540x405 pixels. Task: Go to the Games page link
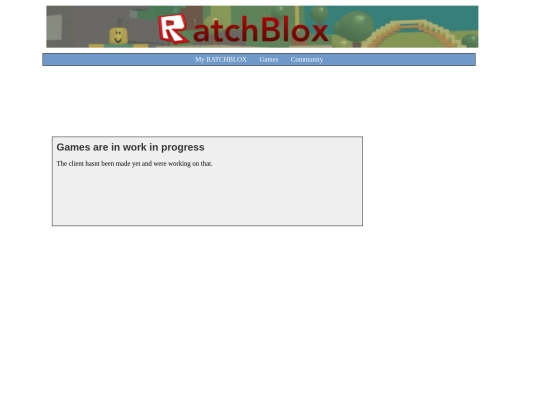click(x=269, y=59)
